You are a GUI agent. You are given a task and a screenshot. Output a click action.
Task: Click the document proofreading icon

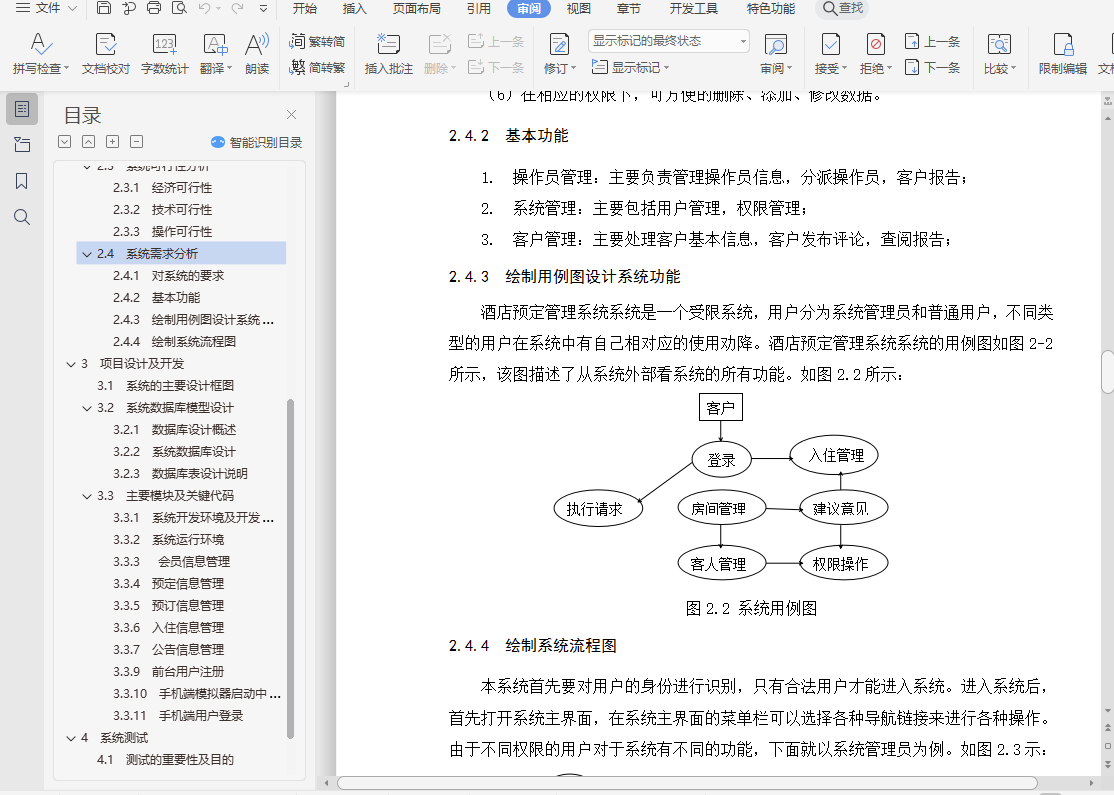106,45
